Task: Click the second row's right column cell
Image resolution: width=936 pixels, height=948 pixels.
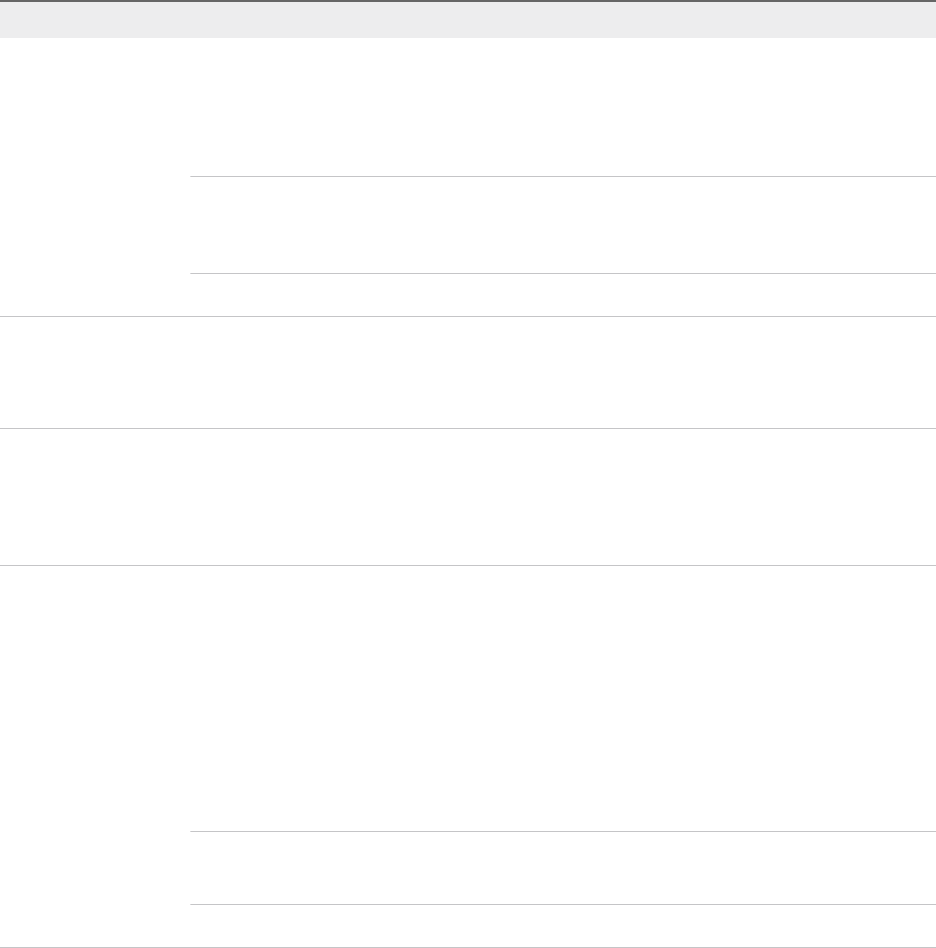Action: (556, 373)
